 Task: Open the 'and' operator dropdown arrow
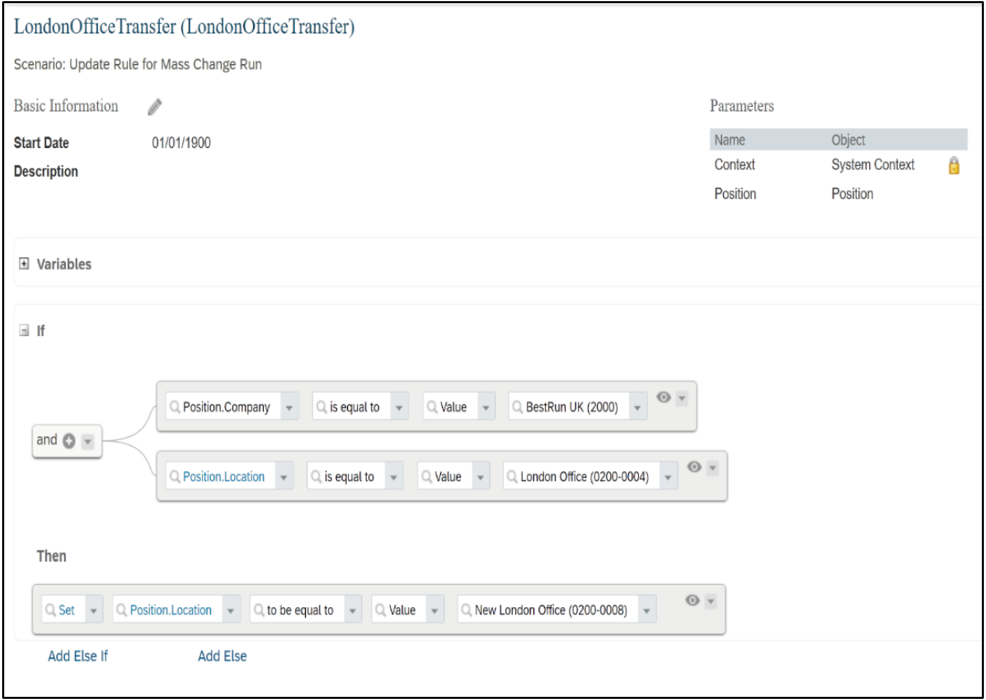click(x=87, y=442)
